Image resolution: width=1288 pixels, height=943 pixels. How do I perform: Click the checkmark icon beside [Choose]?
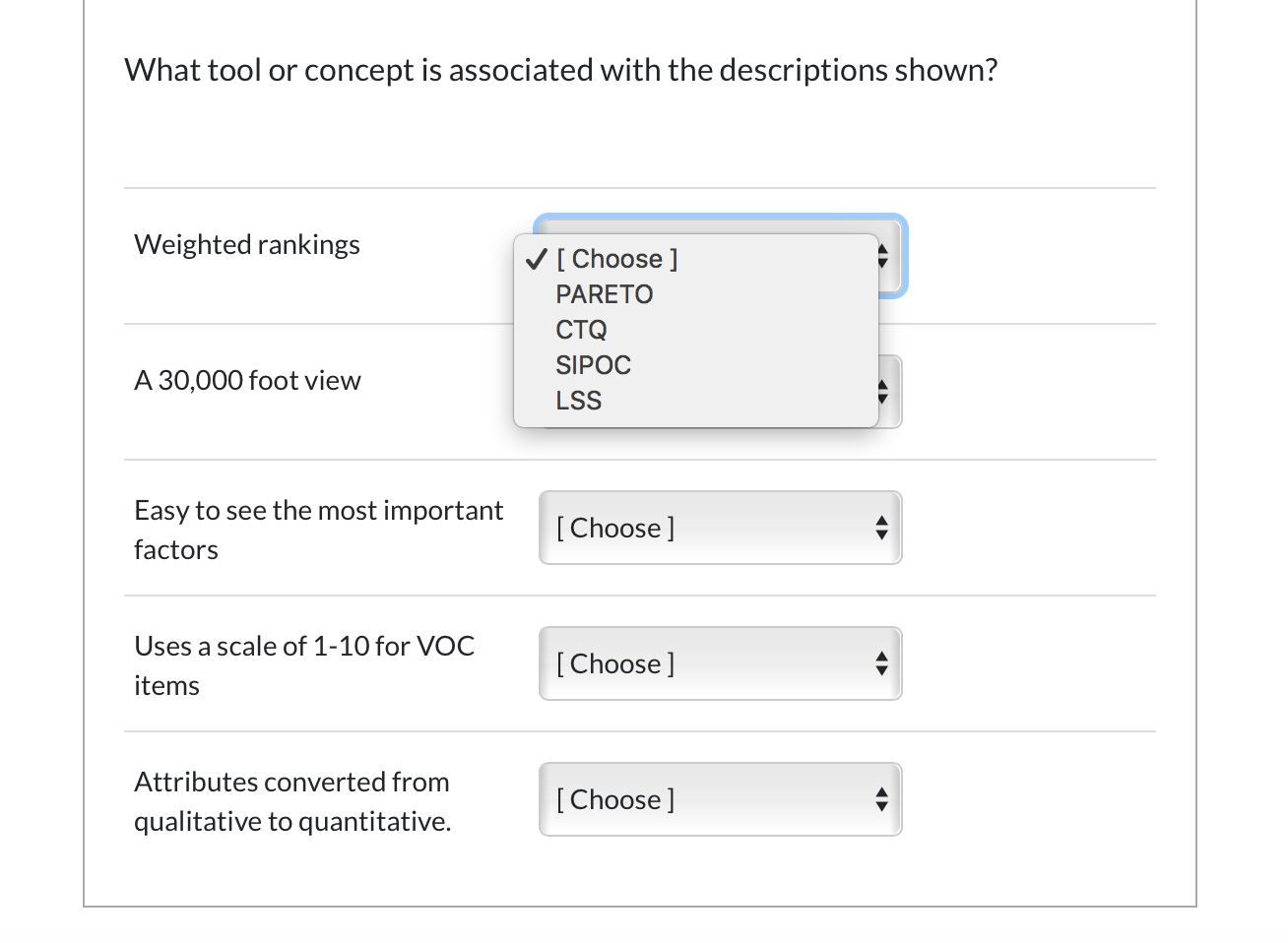(x=537, y=259)
